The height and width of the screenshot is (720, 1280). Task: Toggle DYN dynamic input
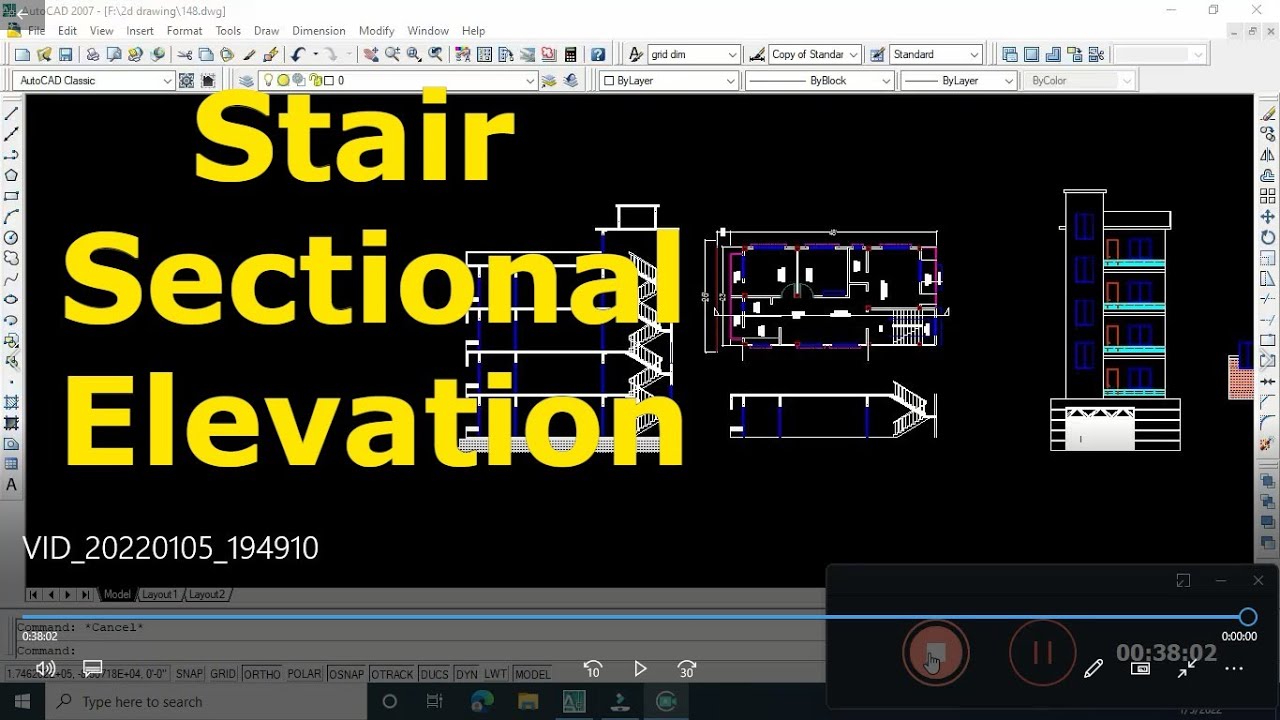pyautogui.click(x=466, y=674)
